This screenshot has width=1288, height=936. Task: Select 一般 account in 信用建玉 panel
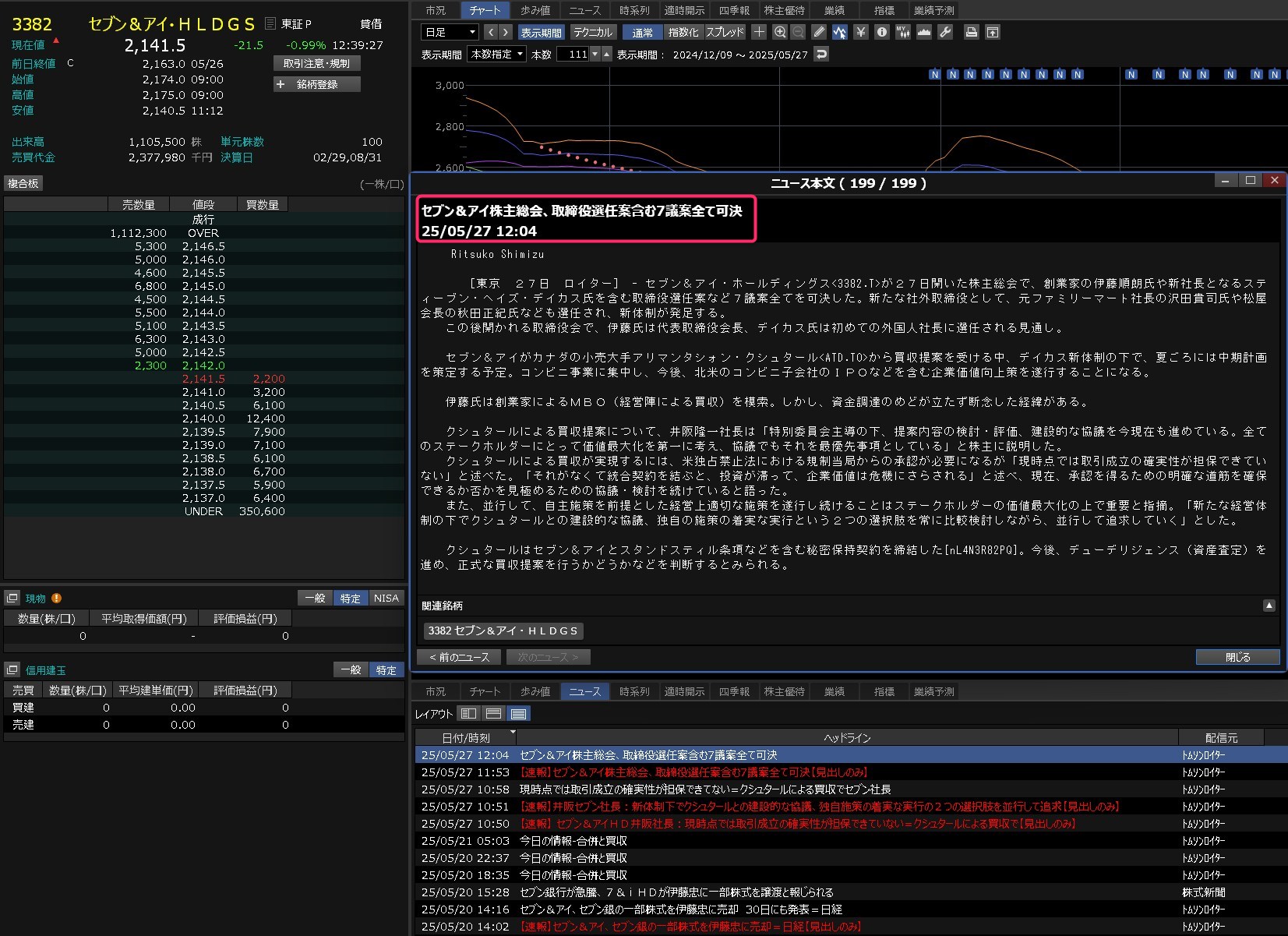(x=351, y=669)
